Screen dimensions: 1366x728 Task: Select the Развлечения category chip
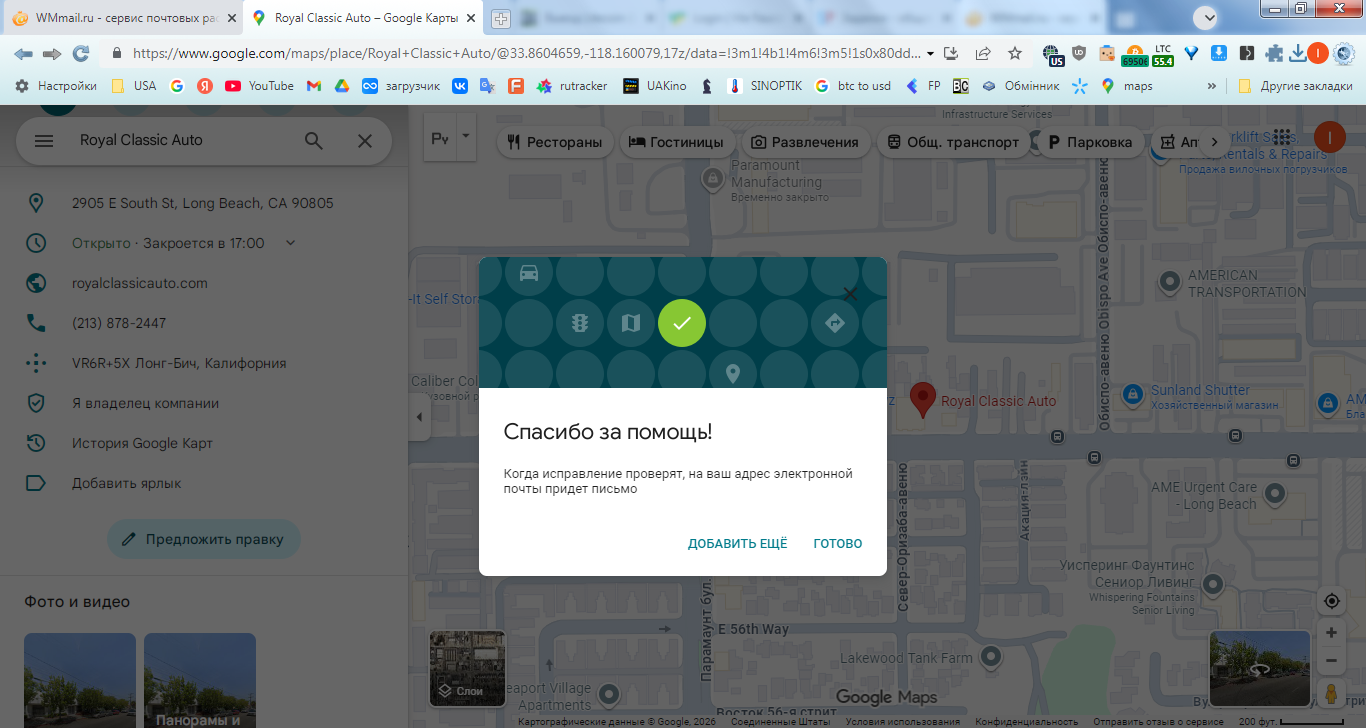[804, 142]
